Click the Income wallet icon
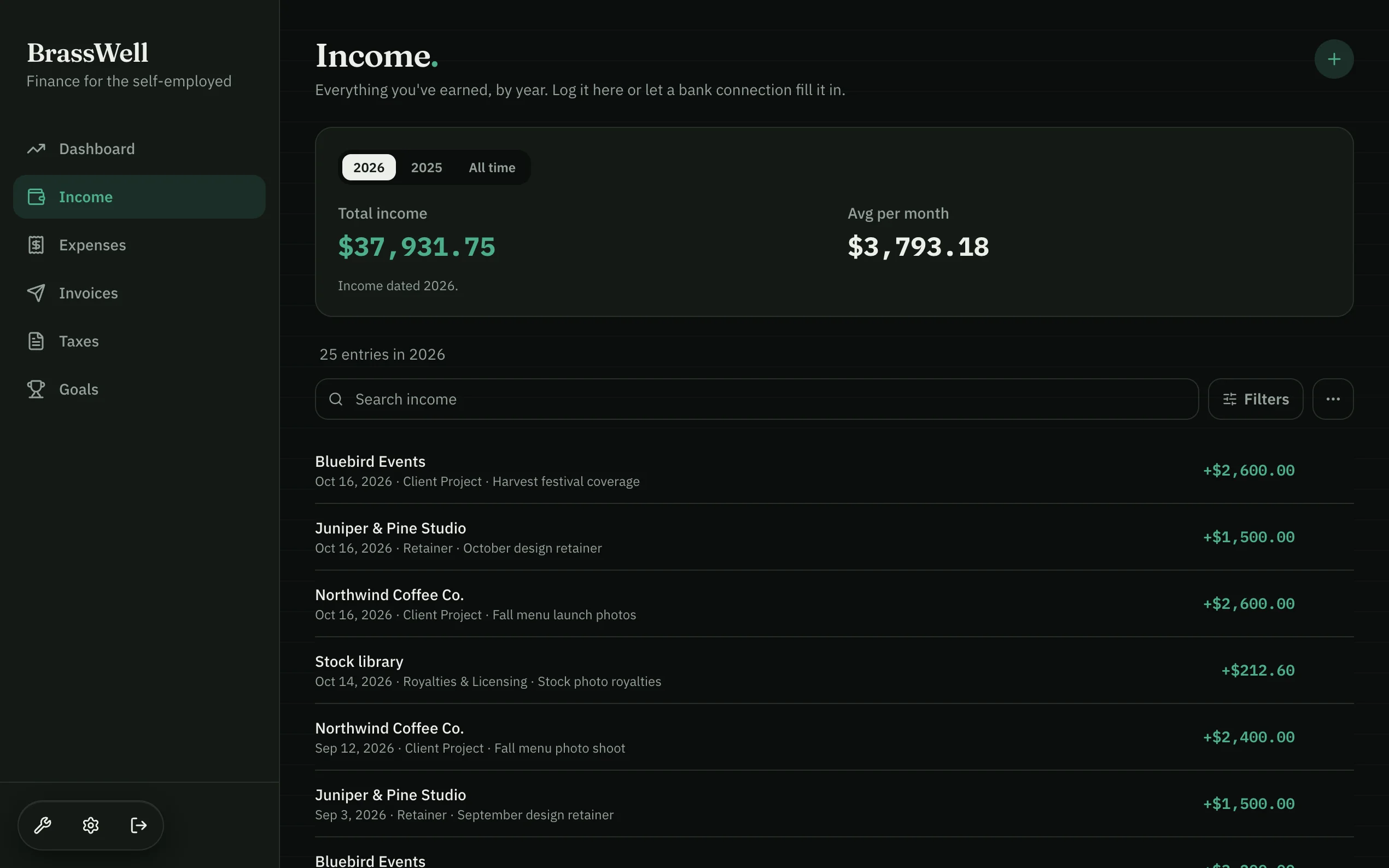 [x=36, y=197]
